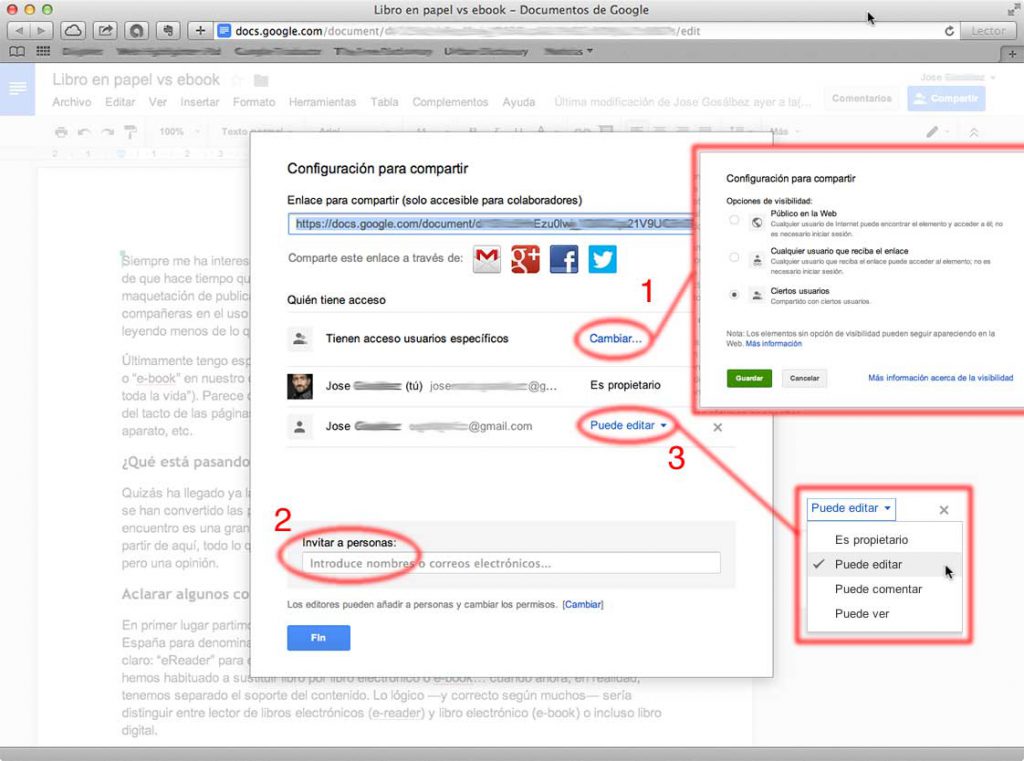Open the Archivo menu
Image resolution: width=1024 pixels, height=761 pixels.
[72, 102]
